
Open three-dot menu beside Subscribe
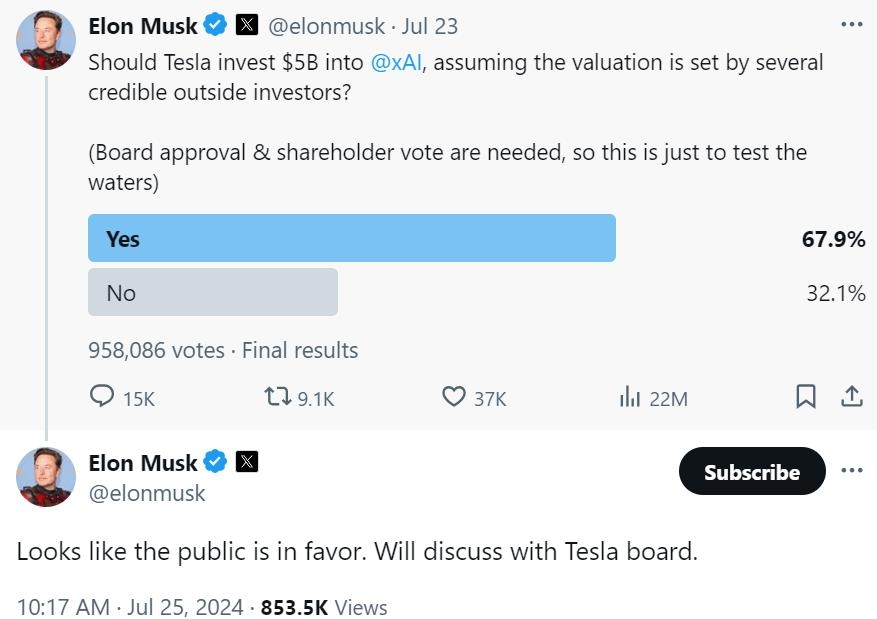click(x=851, y=470)
